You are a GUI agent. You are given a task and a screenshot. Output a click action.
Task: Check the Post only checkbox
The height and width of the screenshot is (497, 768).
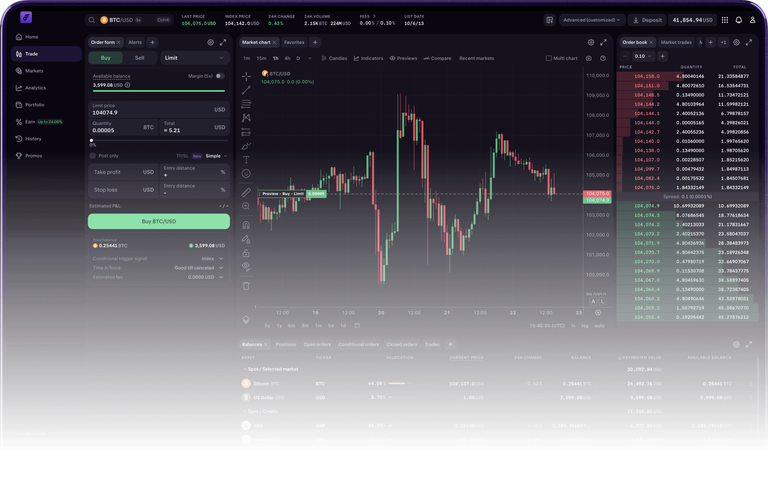(93, 156)
